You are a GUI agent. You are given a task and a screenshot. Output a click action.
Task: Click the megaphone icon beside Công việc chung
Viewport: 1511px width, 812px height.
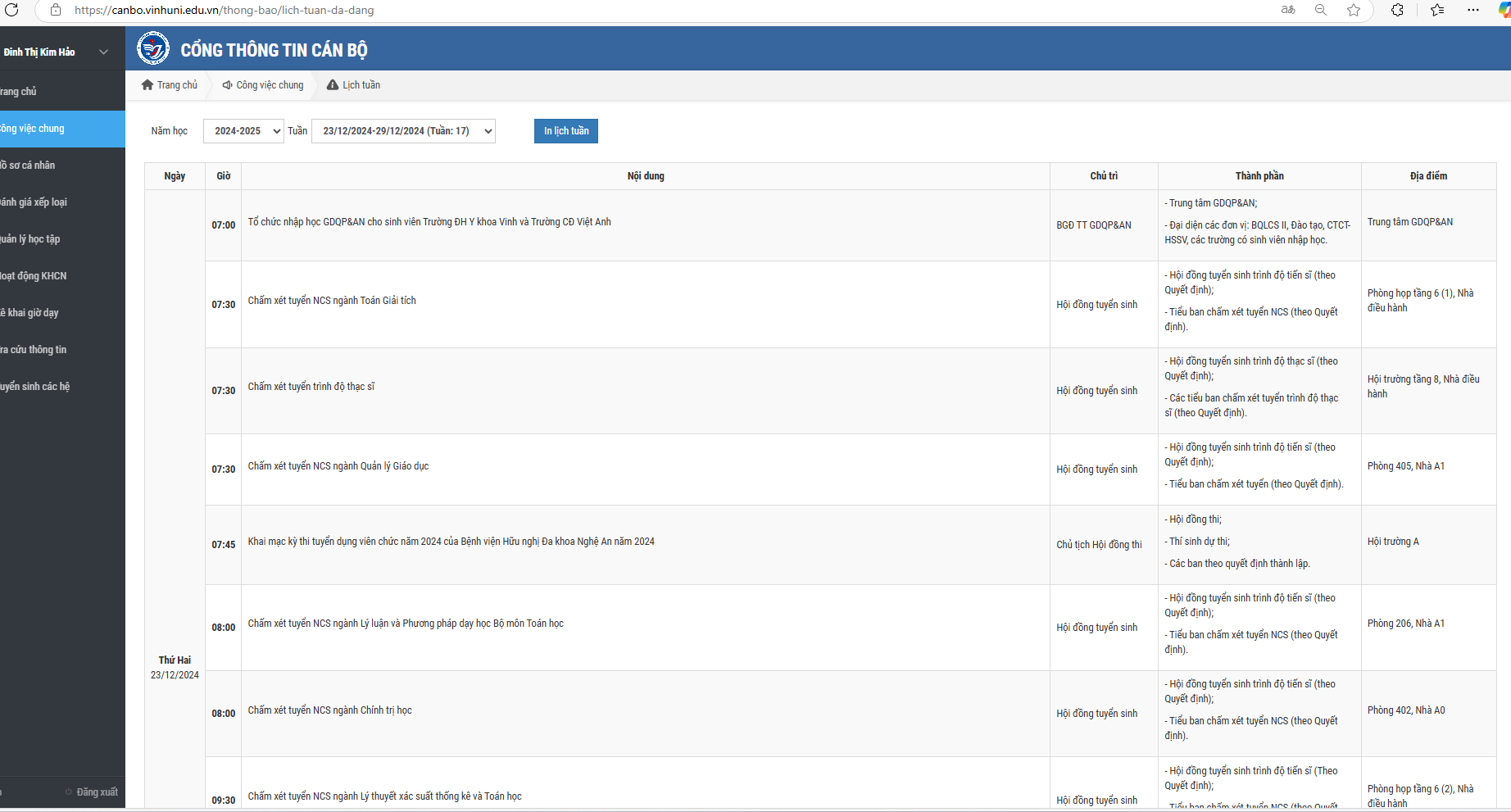tap(227, 85)
